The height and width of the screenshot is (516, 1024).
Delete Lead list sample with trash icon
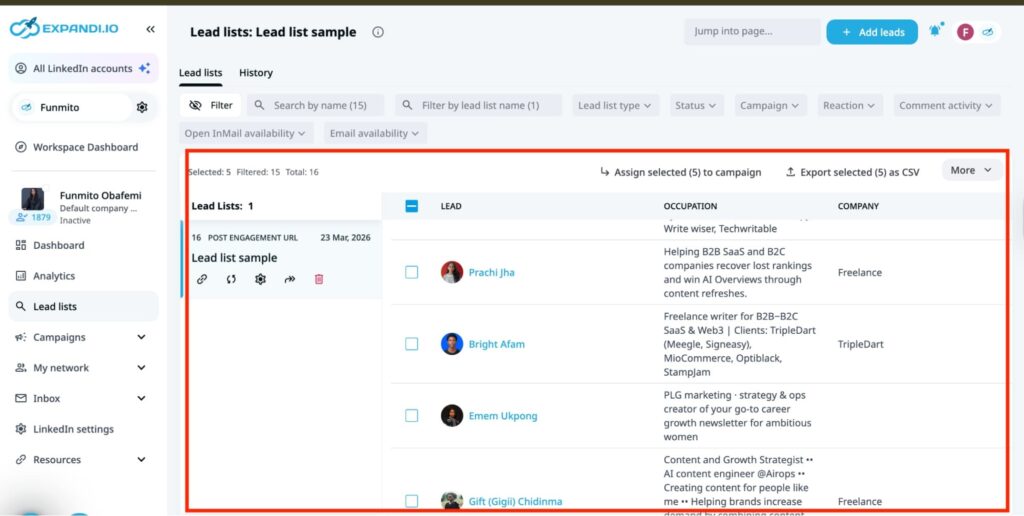pos(319,279)
